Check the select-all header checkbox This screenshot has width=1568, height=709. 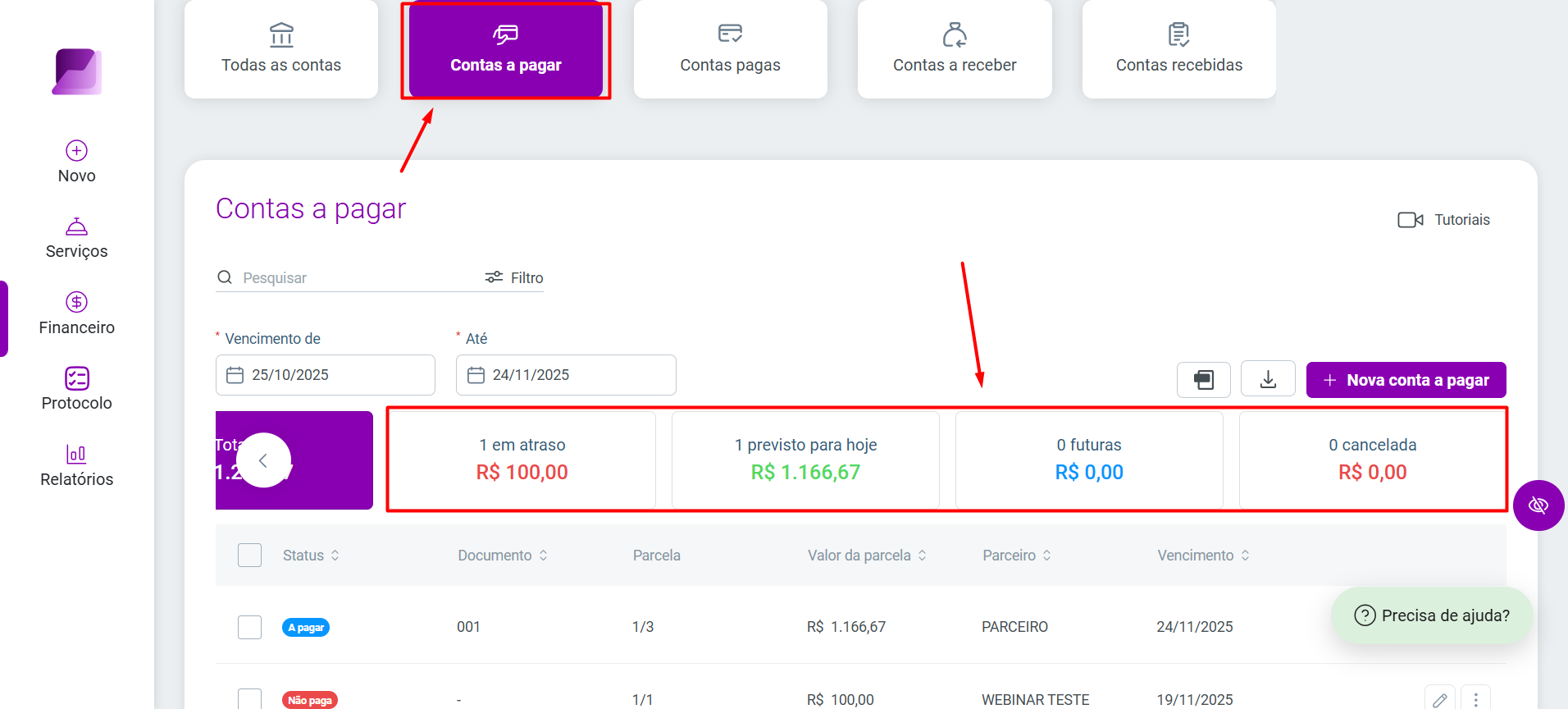tap(249, 556)
